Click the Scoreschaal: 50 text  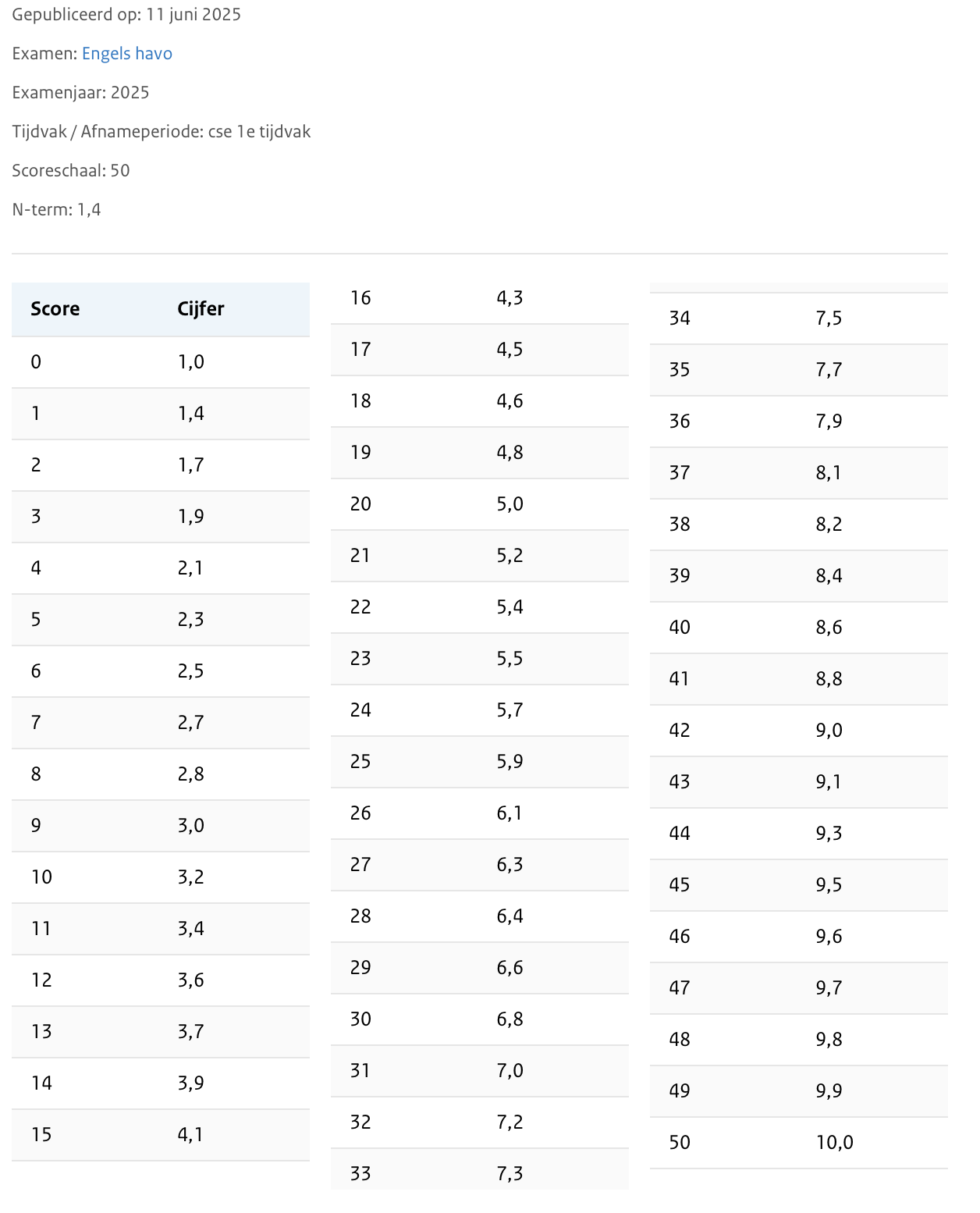click(70, 171)
